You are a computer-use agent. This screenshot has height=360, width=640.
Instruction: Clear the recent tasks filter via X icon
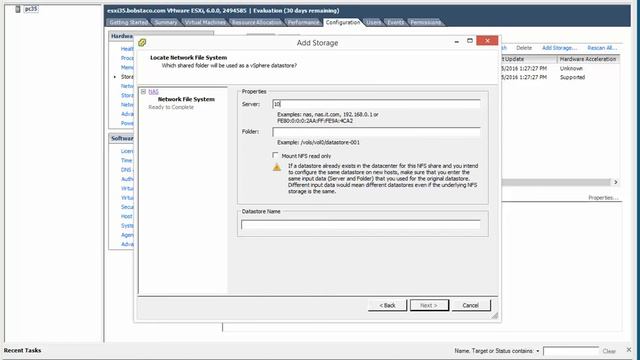click(x=629, y=350)
